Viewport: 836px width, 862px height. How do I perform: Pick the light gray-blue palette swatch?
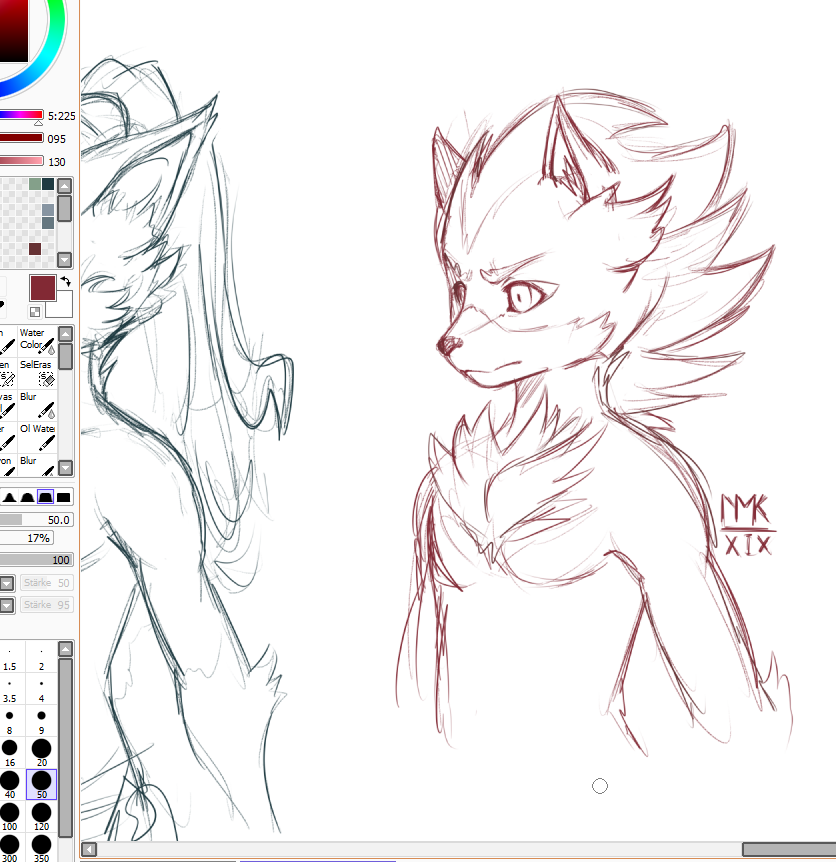point(48,209)
